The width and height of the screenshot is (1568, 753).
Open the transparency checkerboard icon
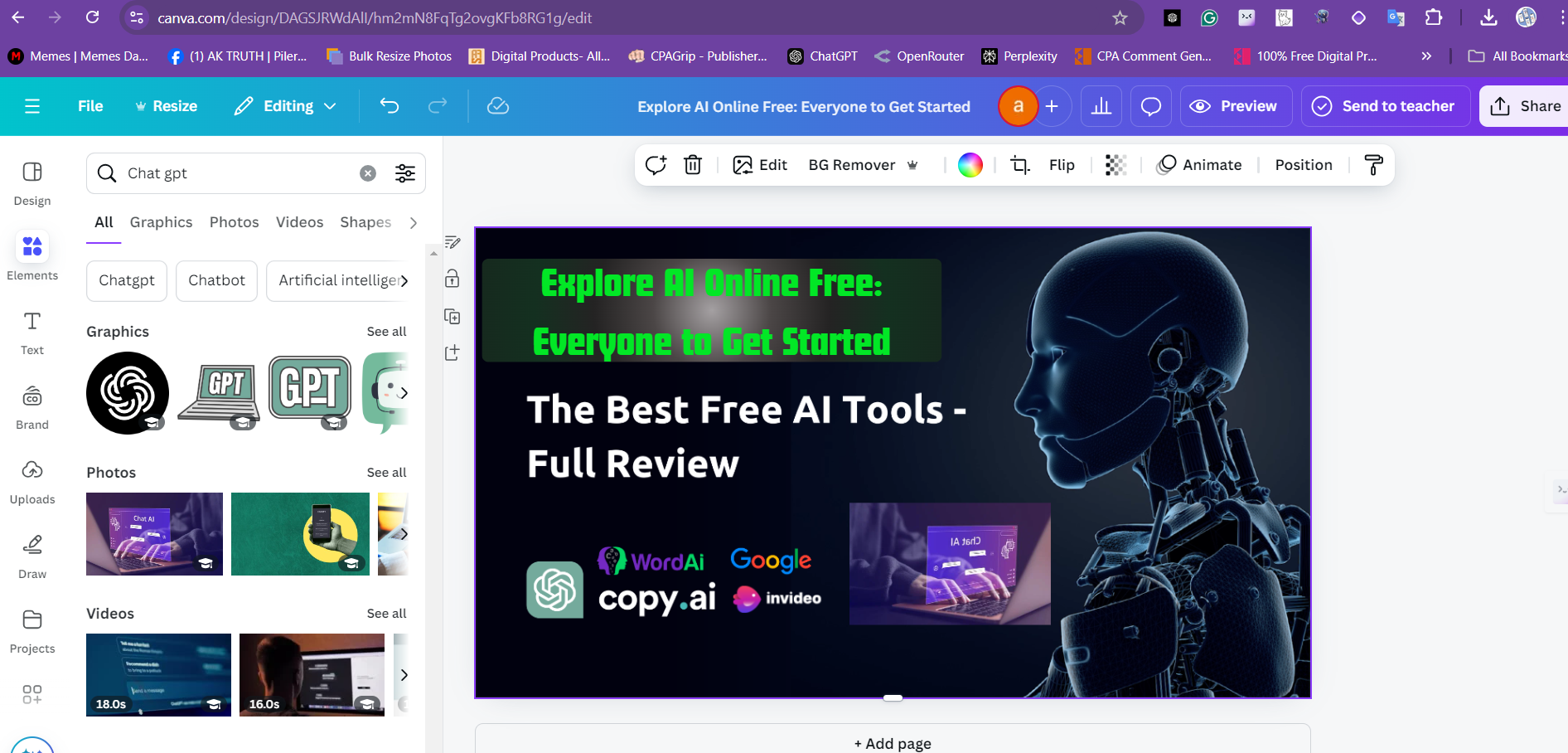coord(1116,165)
